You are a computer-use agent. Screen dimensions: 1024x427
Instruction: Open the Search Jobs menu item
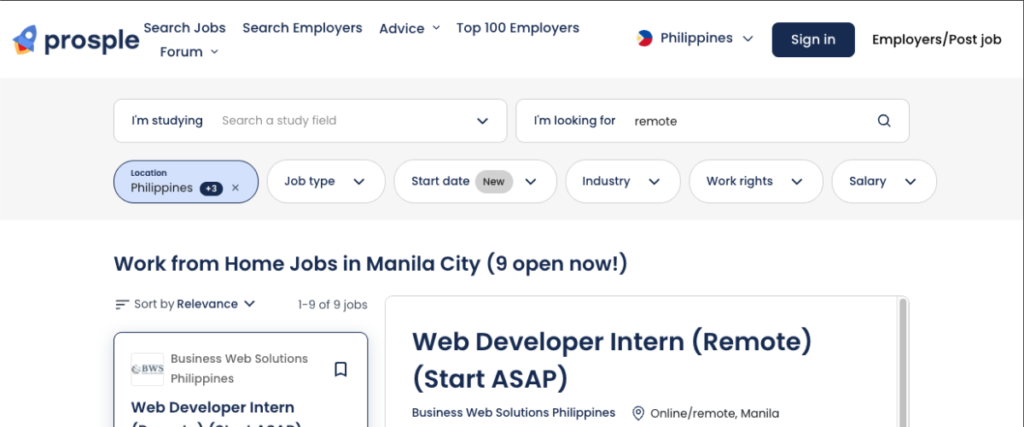(184, 28)
